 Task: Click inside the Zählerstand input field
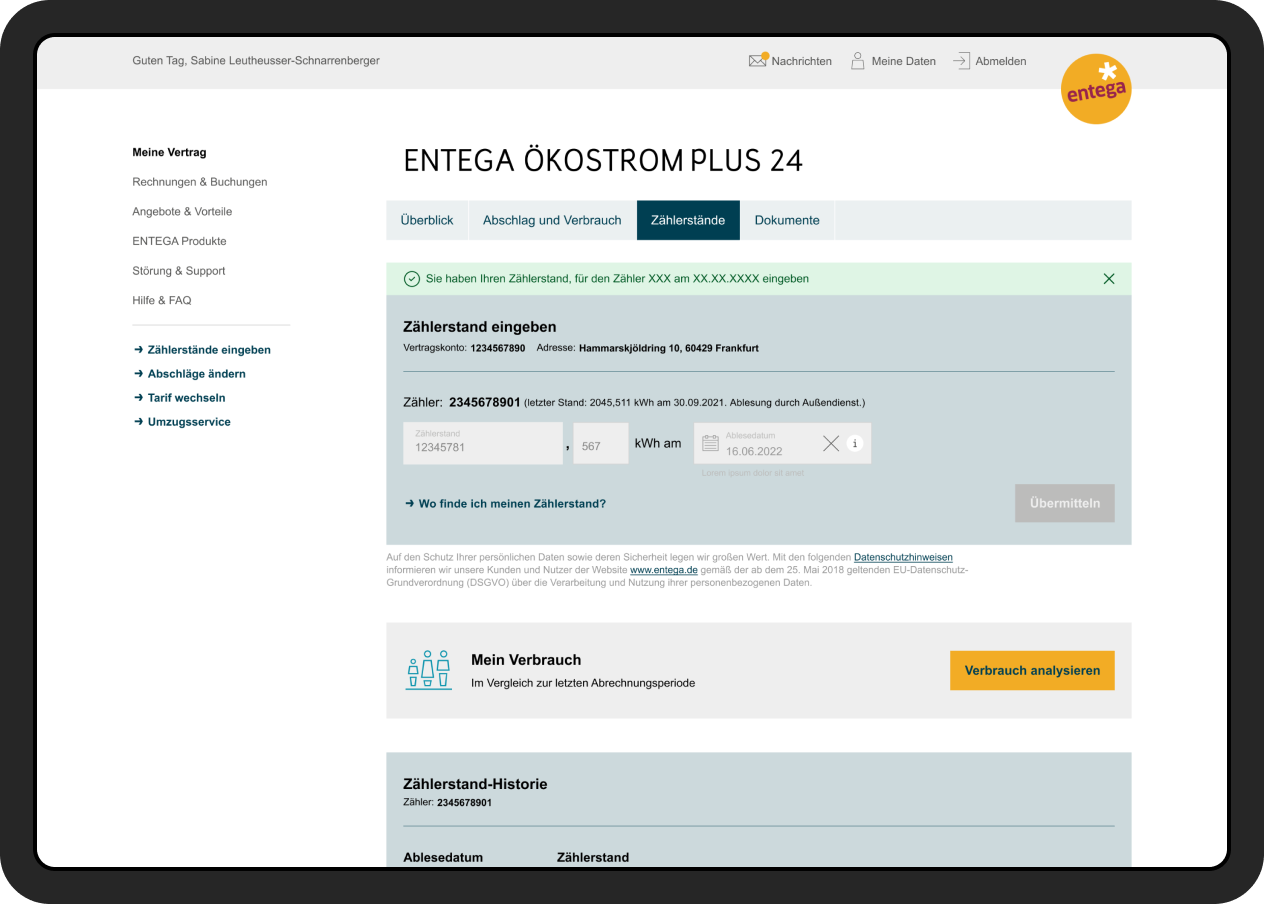pyautogui.click(x=482, y=443)
